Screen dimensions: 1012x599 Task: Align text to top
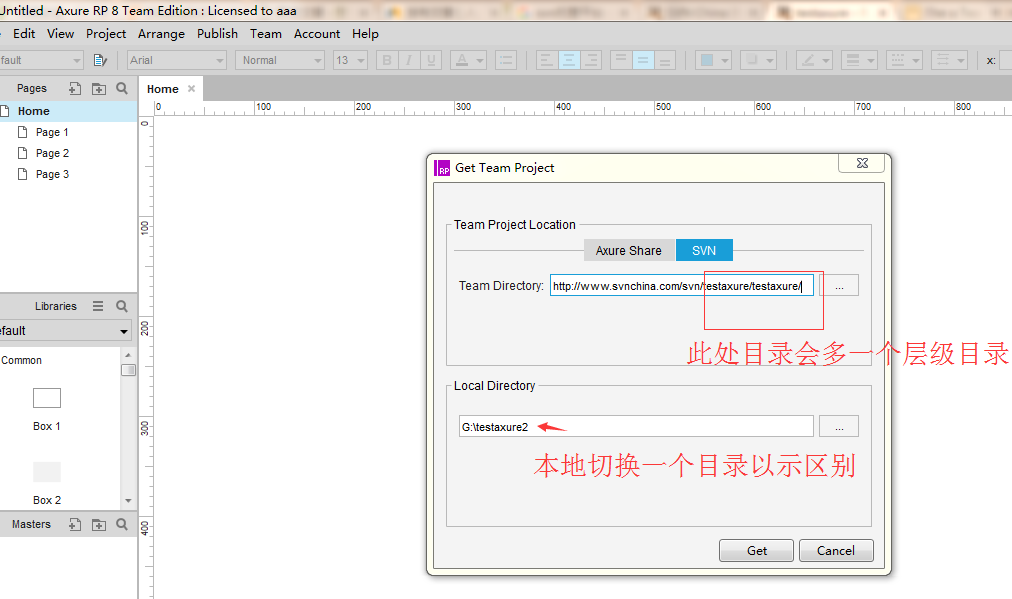point(621,60)
